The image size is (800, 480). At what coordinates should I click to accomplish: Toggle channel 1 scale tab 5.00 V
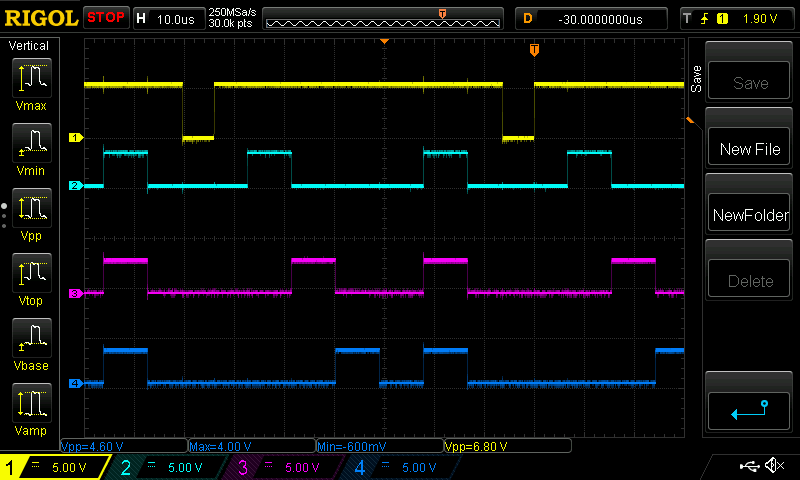click(x=54, y=467)
